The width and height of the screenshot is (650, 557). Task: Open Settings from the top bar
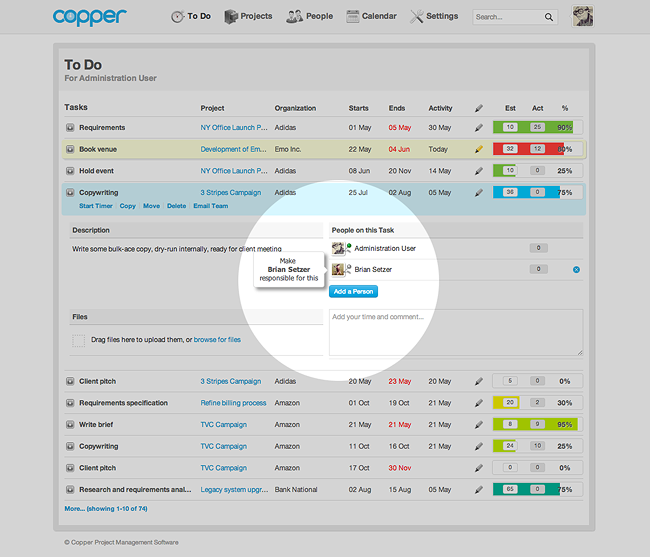tap(434, 16)
